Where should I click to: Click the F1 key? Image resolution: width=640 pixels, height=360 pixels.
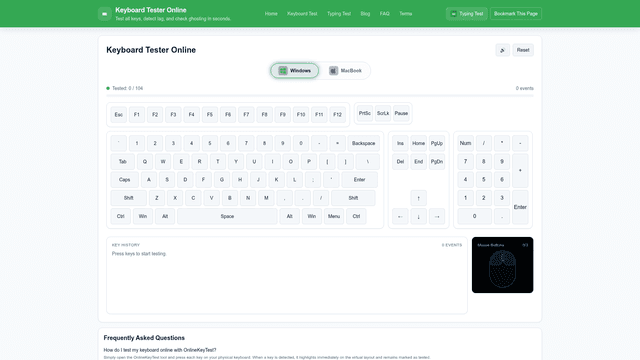click(x=137, y=115)
